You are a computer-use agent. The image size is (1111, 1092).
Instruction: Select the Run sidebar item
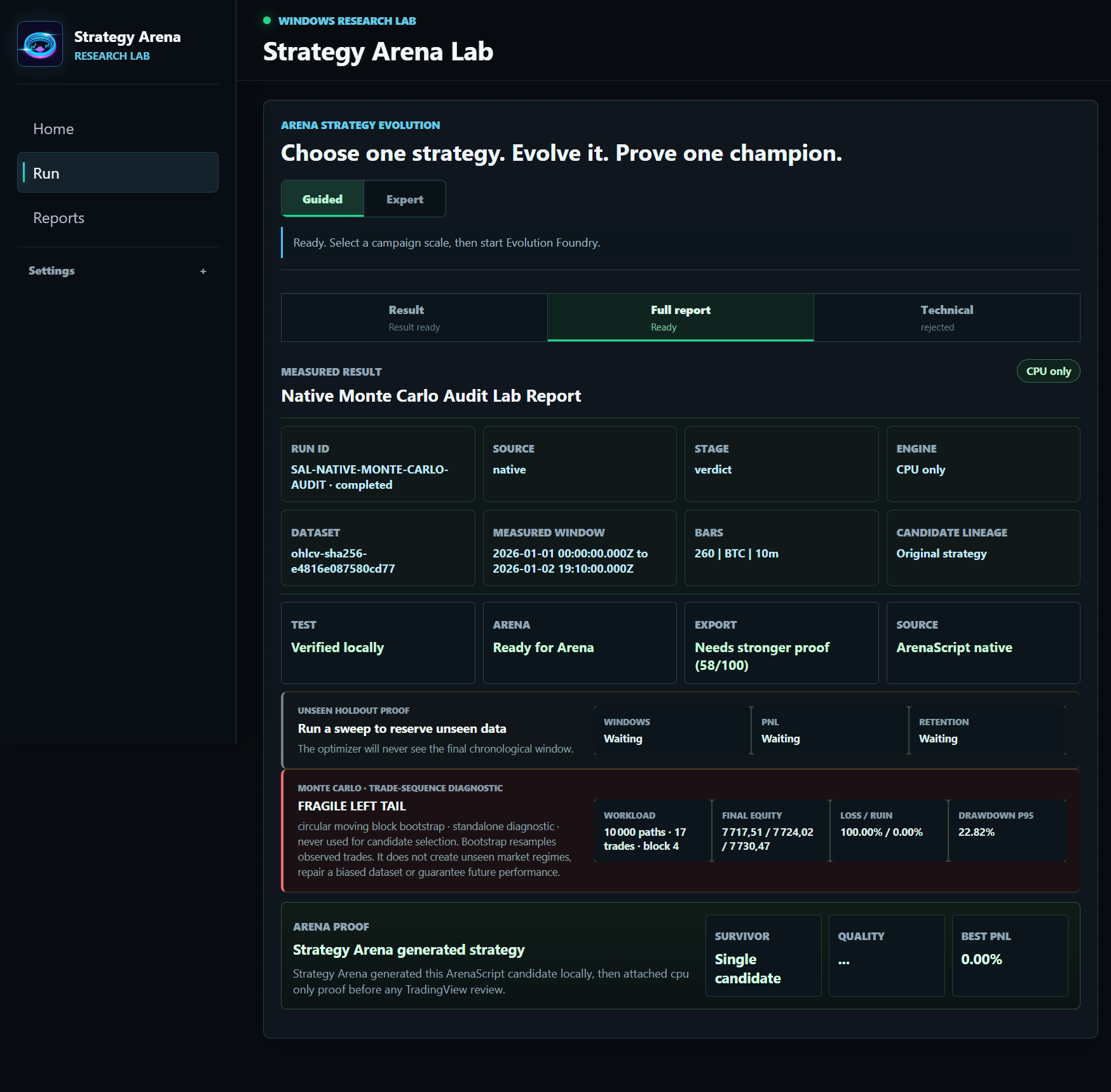coord(118,172)
